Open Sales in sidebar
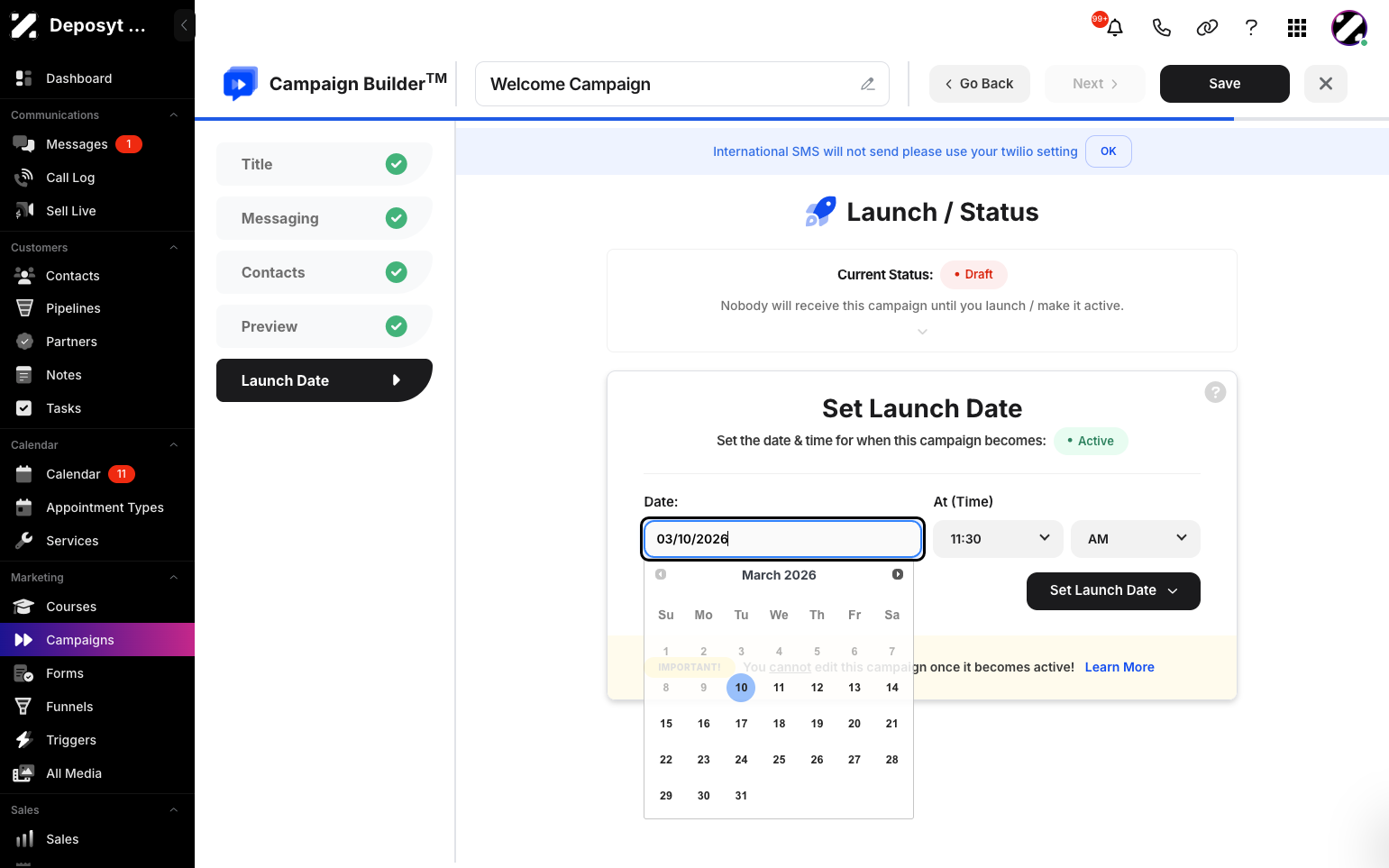 (97, 839)
